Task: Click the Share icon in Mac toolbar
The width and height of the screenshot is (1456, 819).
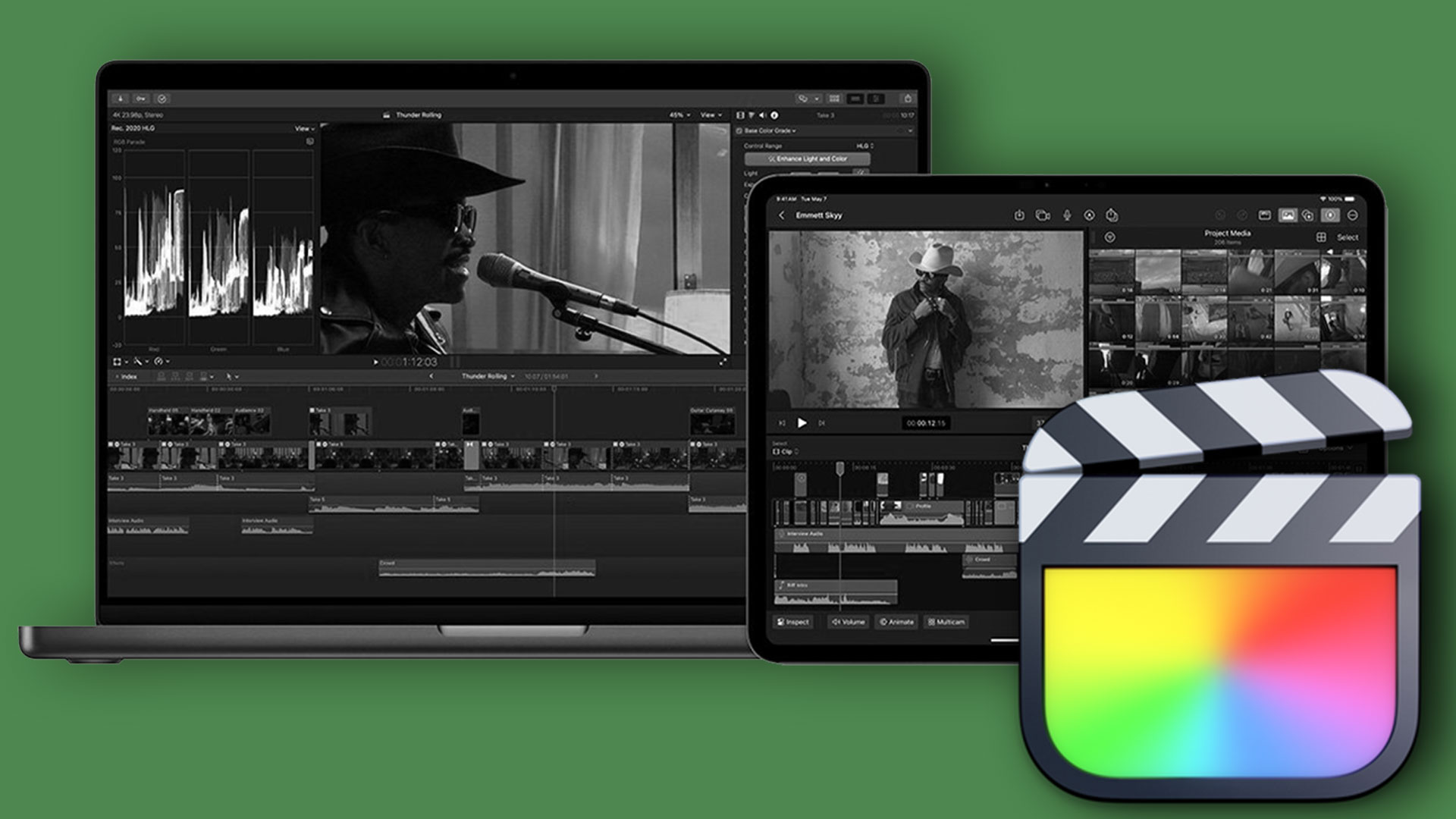Action: [908, 99]
